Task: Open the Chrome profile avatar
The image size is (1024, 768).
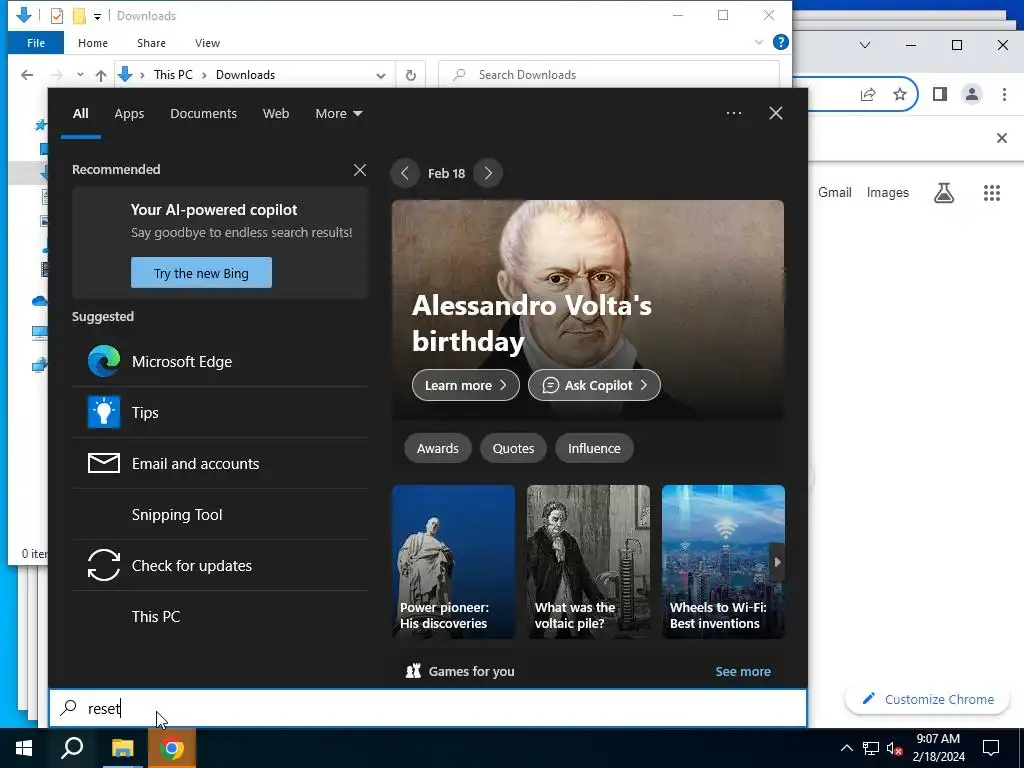Action: [972, 95]
